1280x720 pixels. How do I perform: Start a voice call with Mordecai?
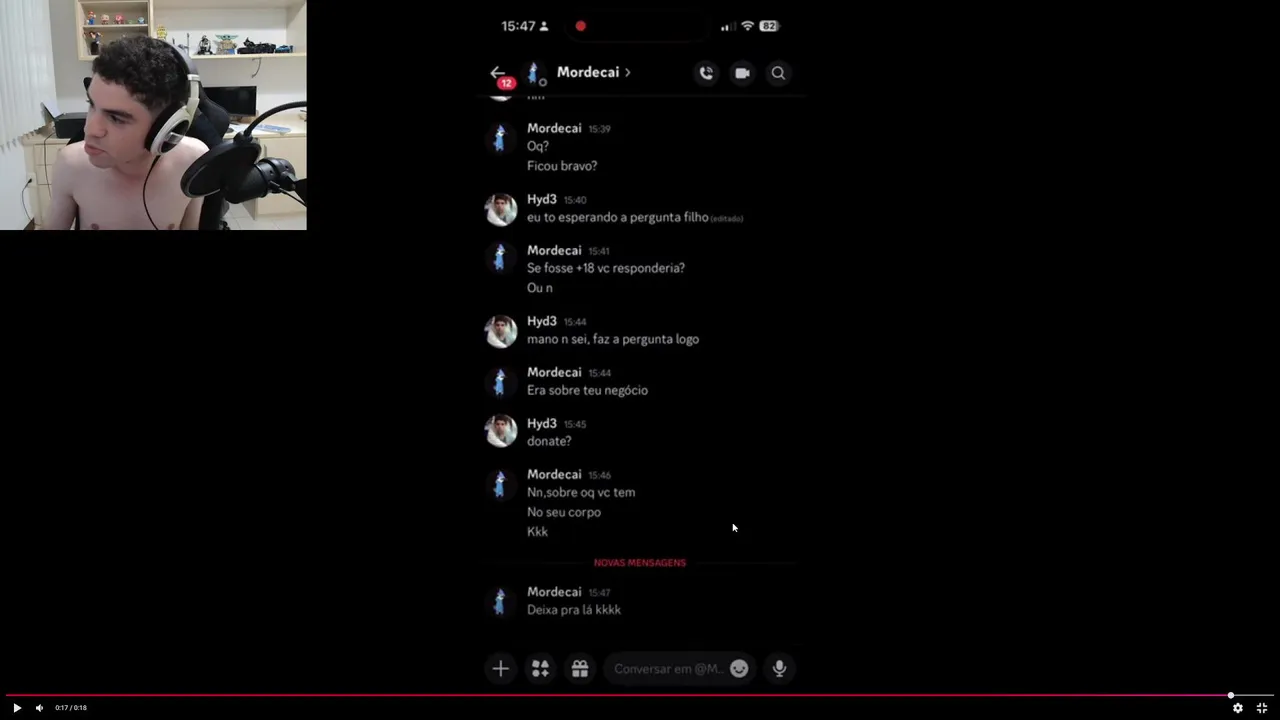click(706, 73)
